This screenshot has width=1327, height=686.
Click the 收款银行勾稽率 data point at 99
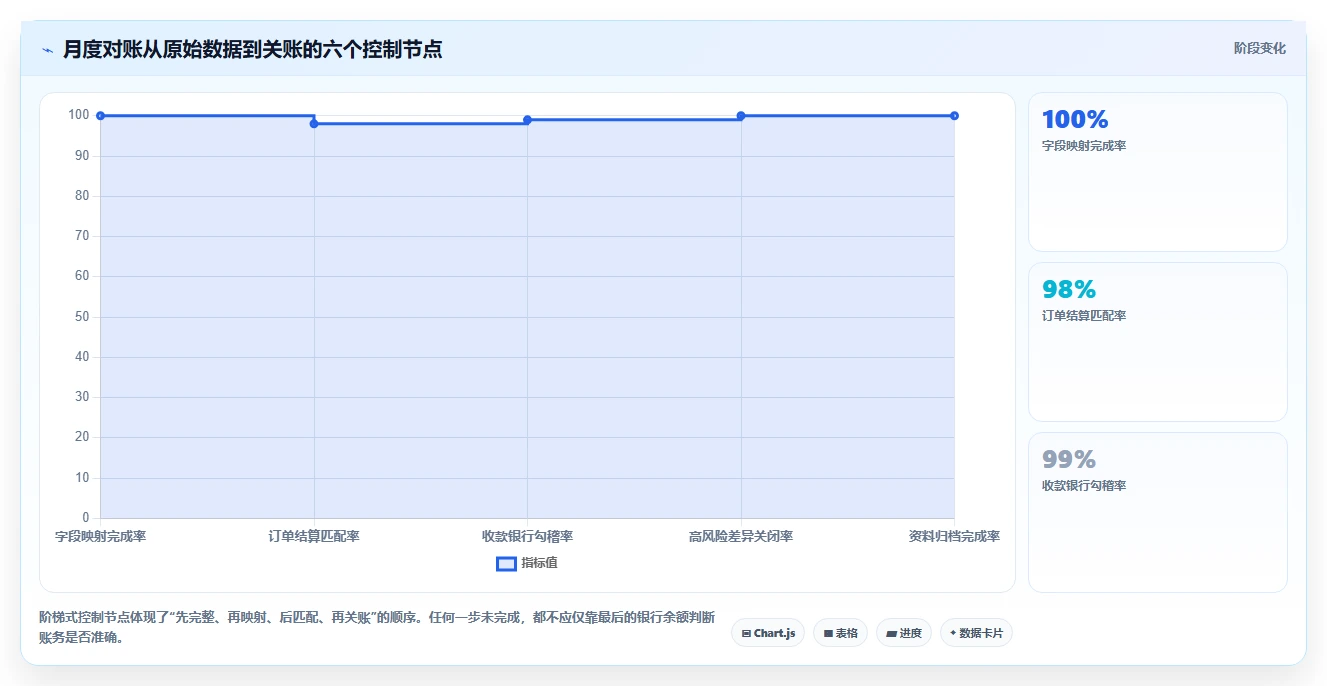pos(527,120)
